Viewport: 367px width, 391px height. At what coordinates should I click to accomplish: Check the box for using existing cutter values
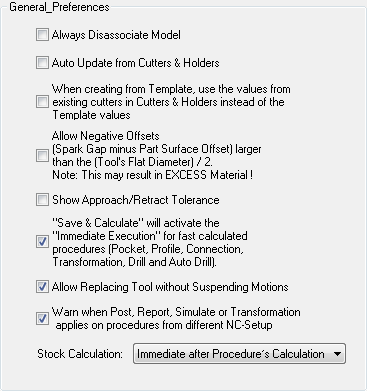[x=42, y=102]
